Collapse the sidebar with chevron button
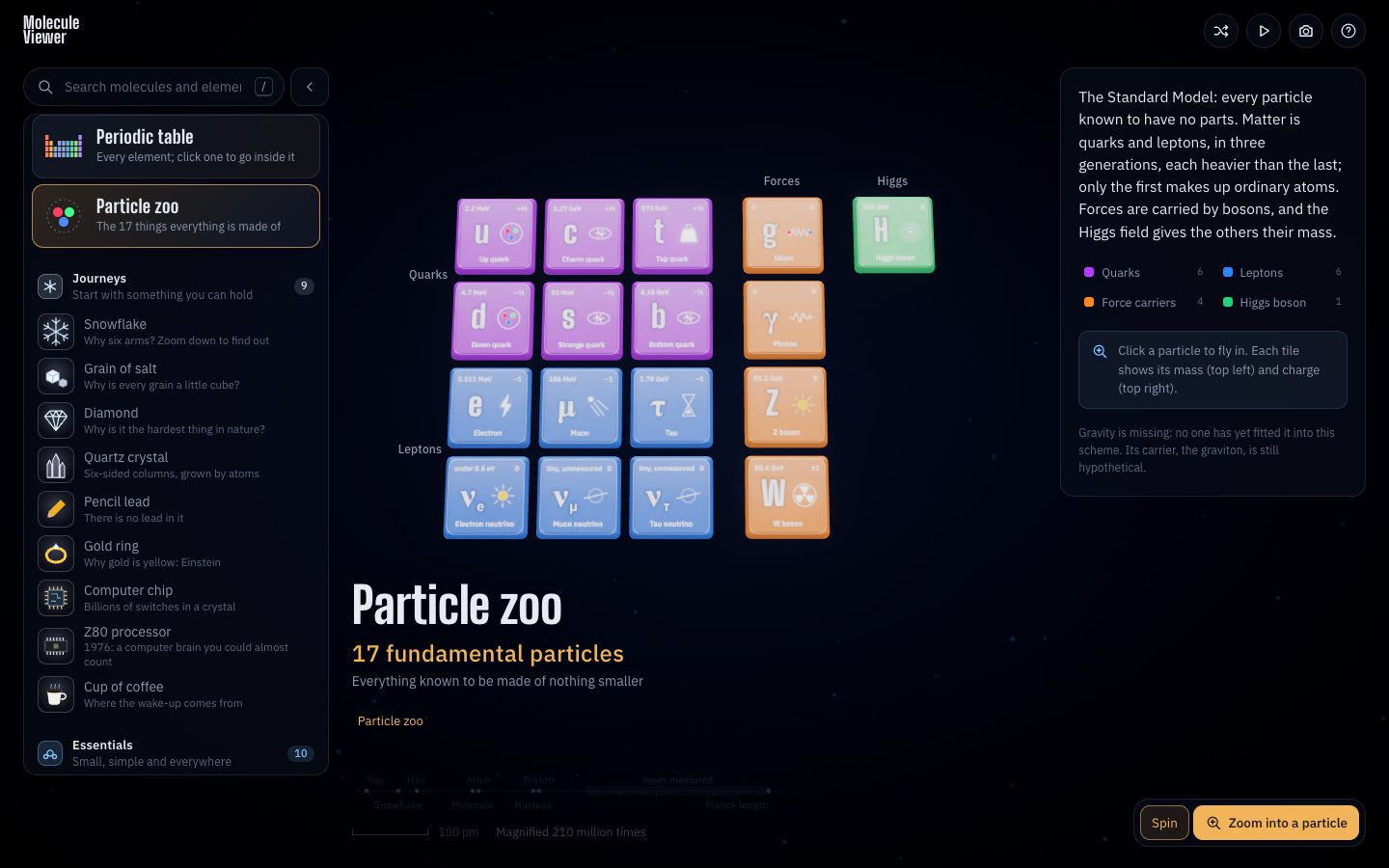 coord(310,87)
